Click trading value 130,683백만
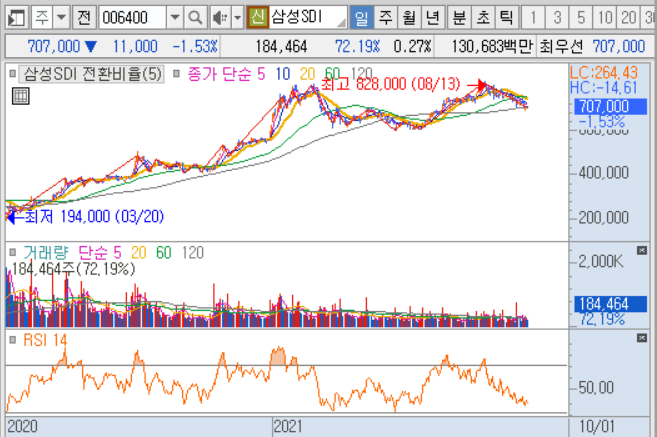 coord(491,47)
